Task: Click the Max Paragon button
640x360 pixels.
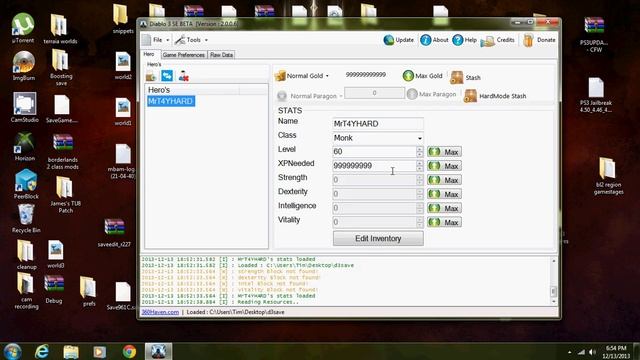Action: 431,94
